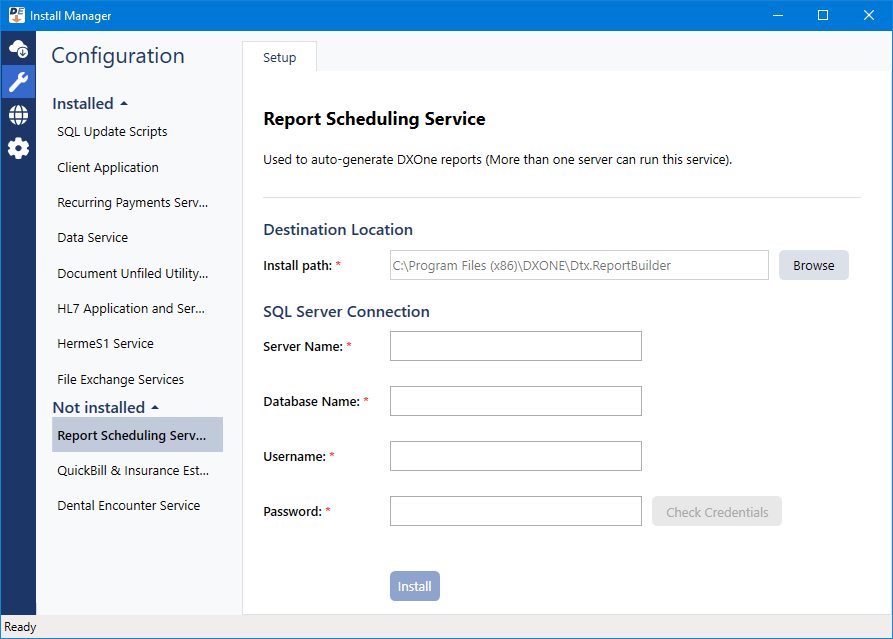Select the cloud download sidebar icon
The height and width of the screenshot is (639, 893).
17,47
